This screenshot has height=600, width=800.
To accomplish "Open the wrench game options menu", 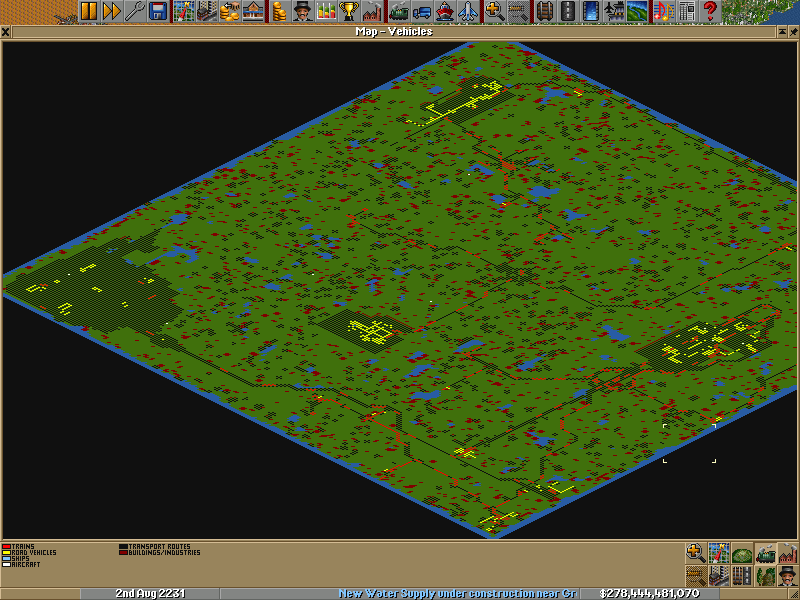I will pos(134,11).
